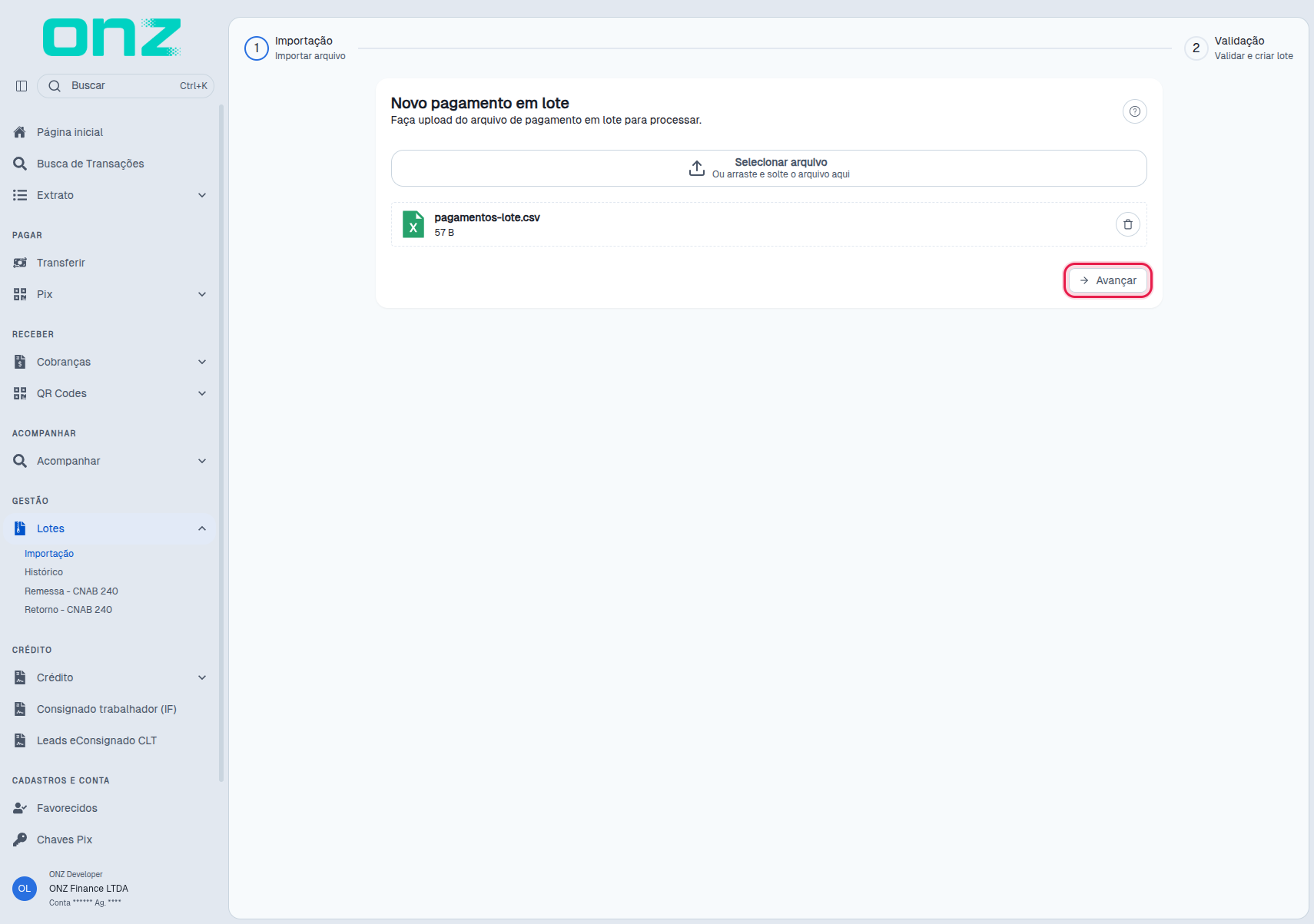1314x924 pixels.
Task: Click the Avançar button
Action: pos(1107,280)
